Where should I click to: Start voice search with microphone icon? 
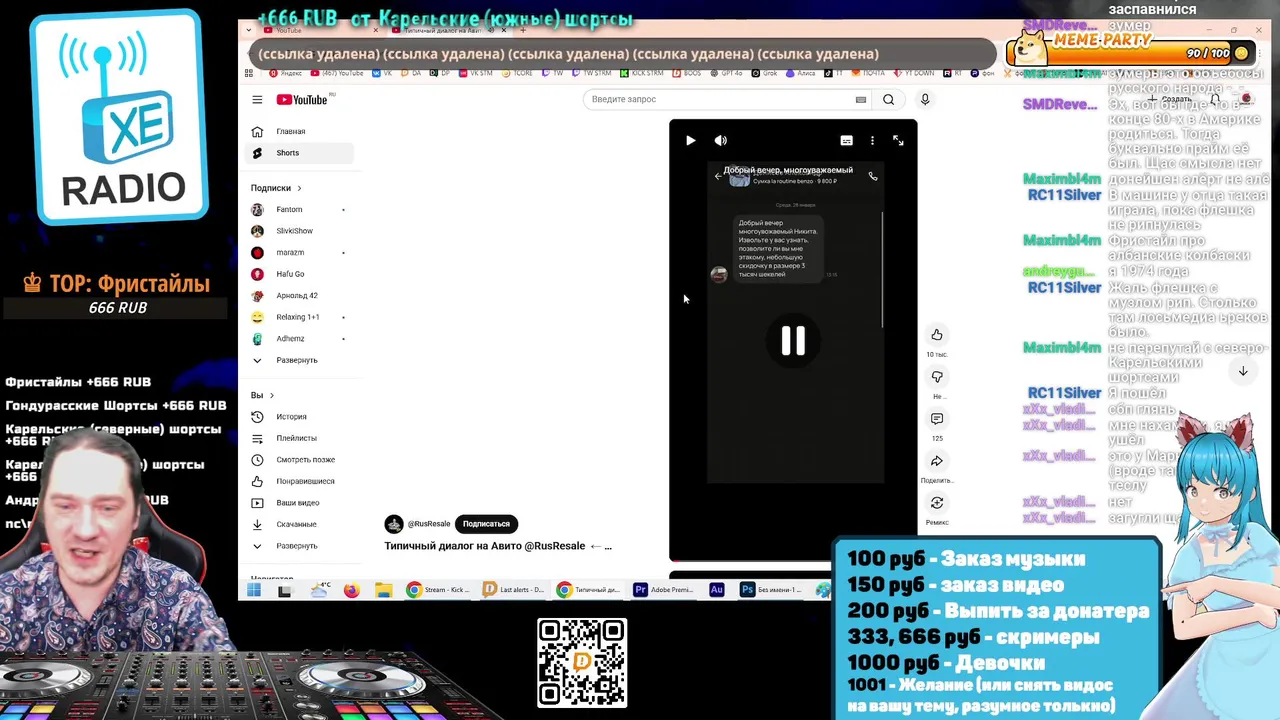point(925,99)
